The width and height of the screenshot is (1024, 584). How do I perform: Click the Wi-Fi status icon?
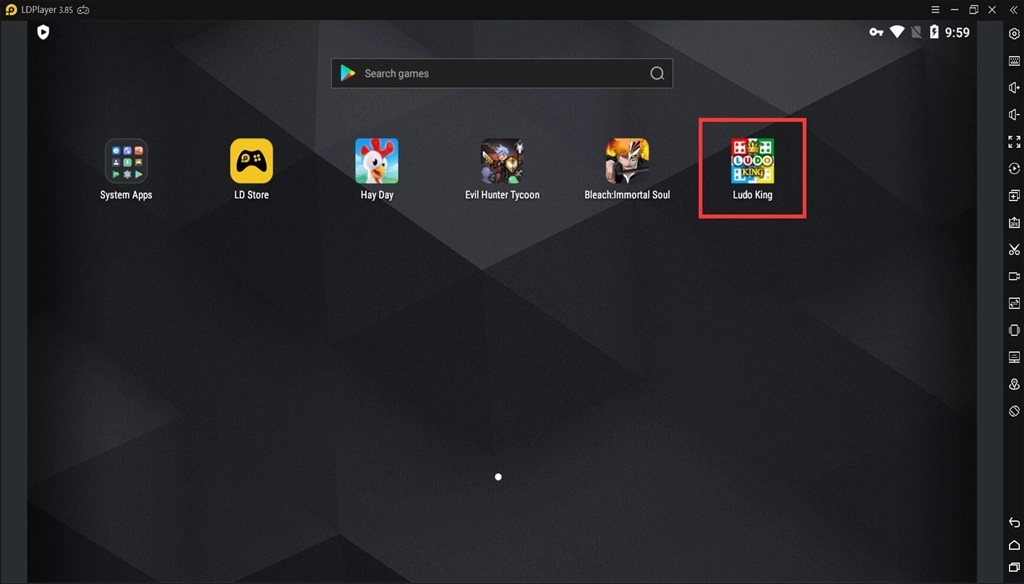click(897, 32)
